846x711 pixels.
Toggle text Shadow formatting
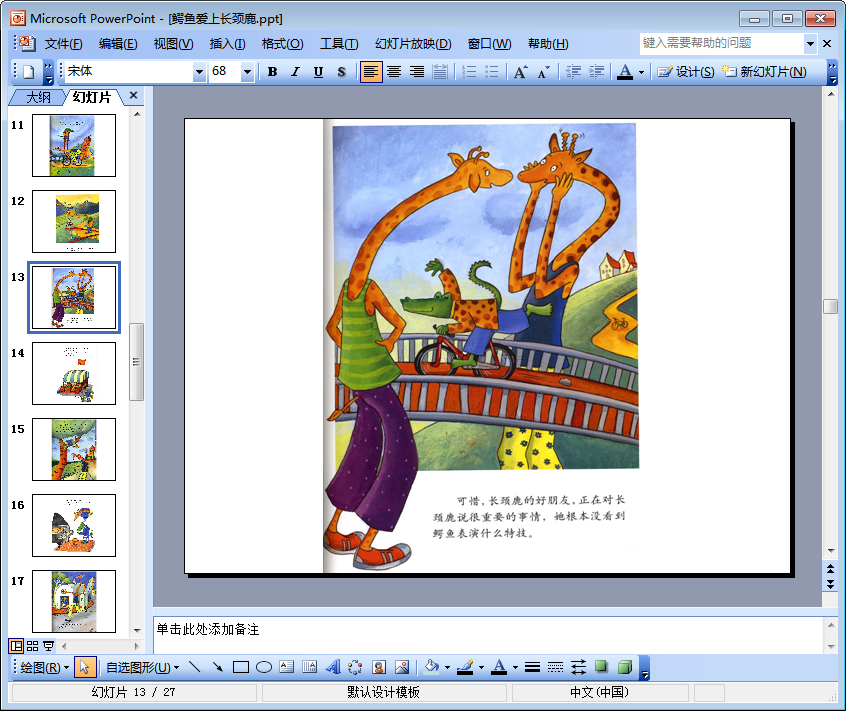click(341, 72)
